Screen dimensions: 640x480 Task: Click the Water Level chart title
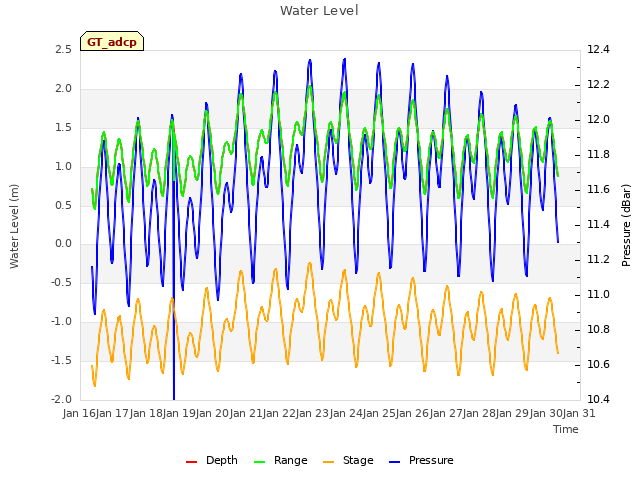pos(319,10)
